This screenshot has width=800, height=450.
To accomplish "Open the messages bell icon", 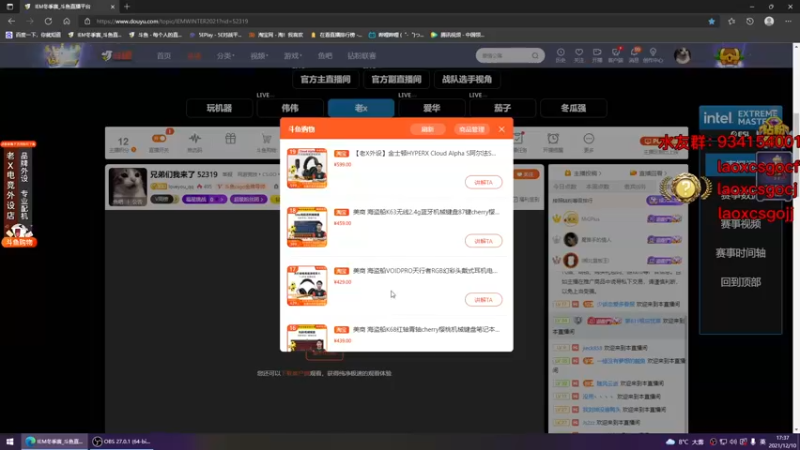I will click(634, 55).
